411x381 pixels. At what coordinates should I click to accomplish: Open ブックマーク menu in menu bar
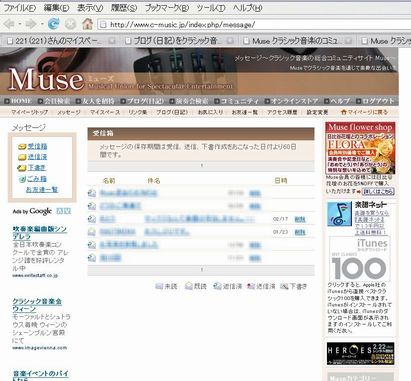[x=167, y=8]
